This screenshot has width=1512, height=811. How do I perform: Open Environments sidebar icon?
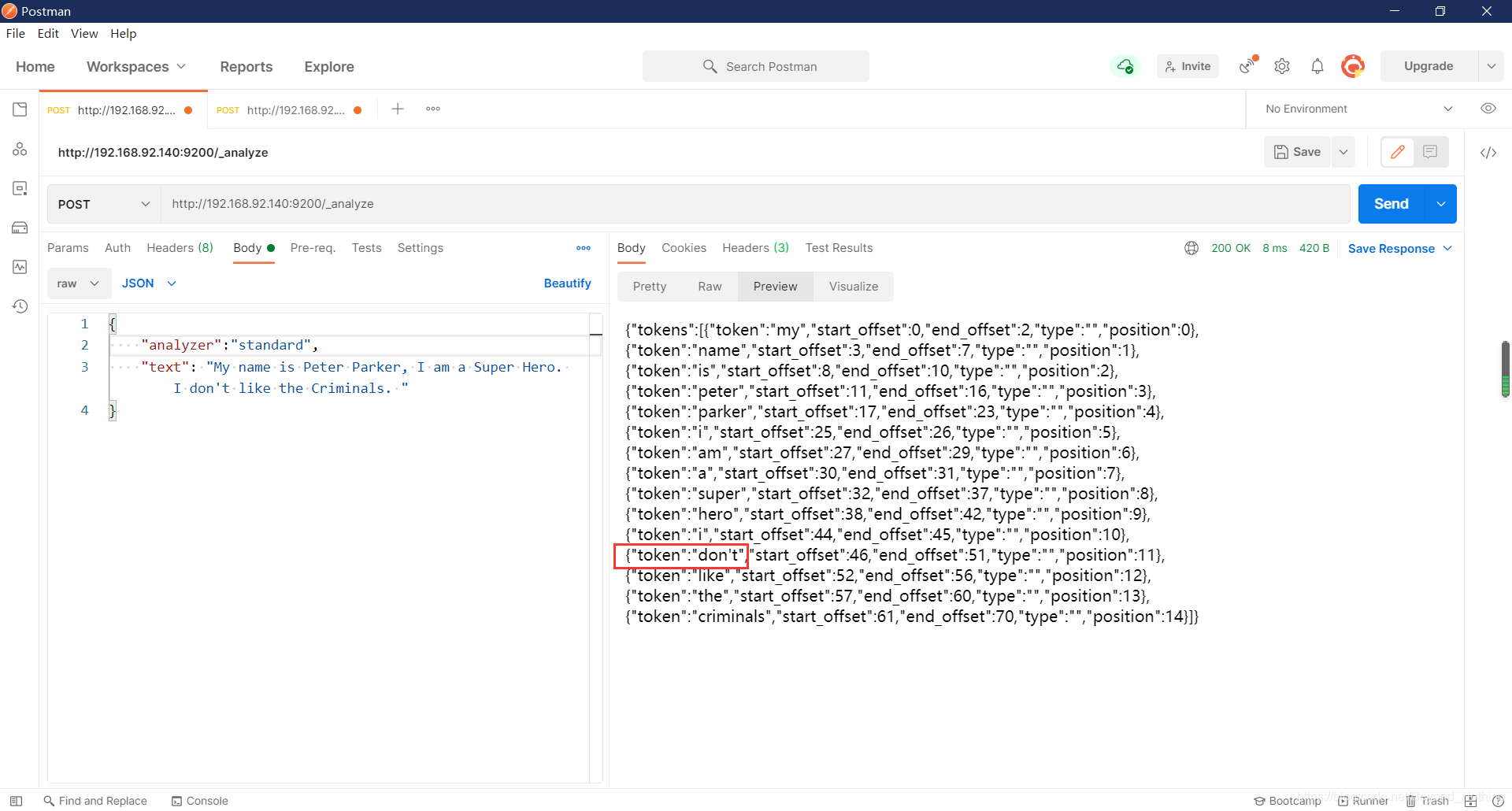(x=20, y=188)
